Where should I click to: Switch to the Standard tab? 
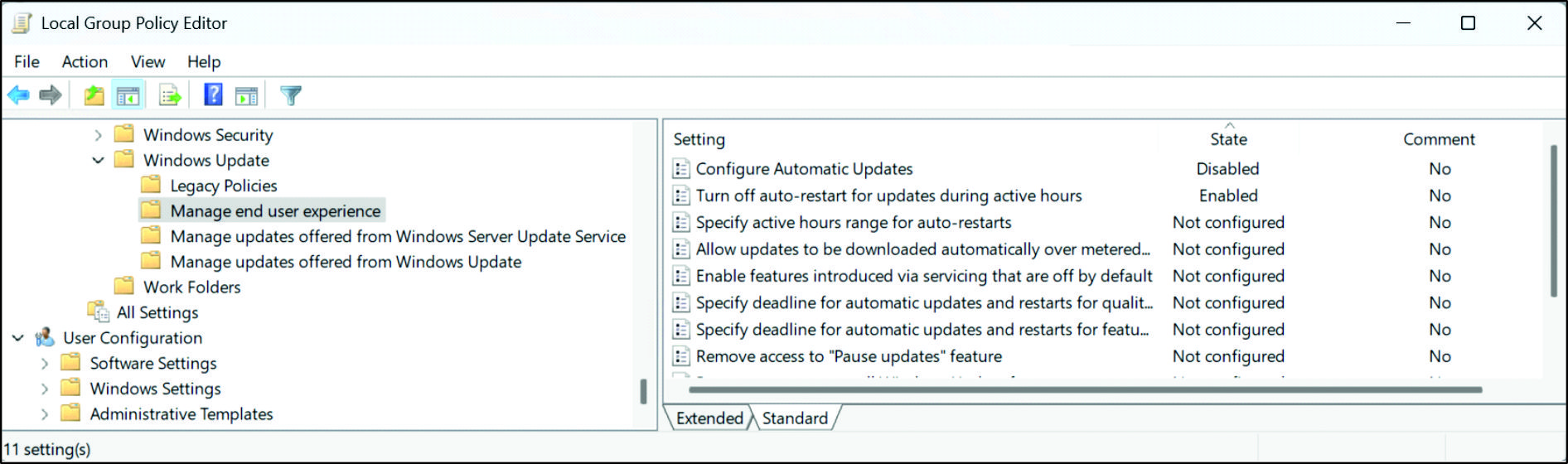click(x=796, y=418)
